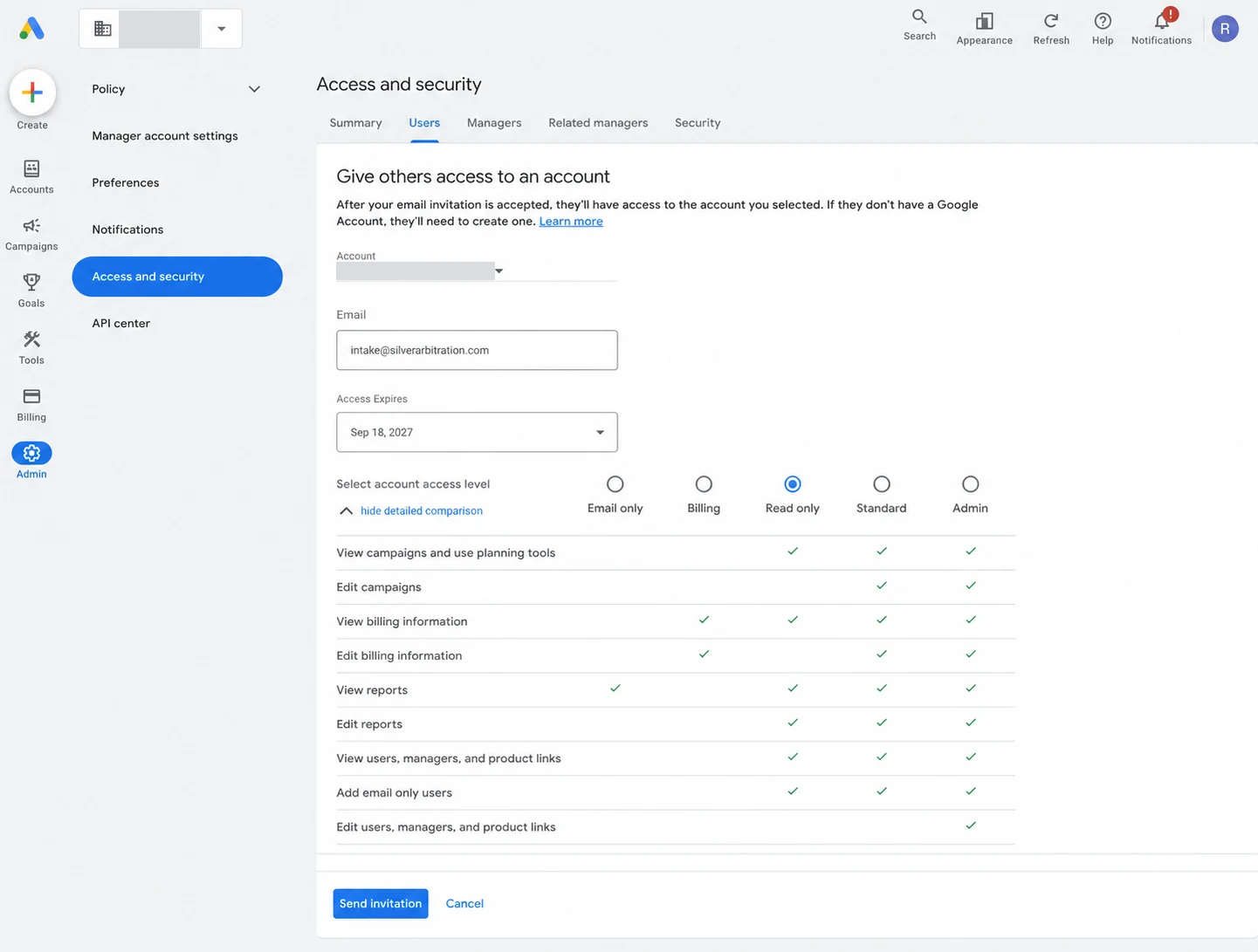Click hide detailed comparison link
The width and height of the screenshot is (1258, 952).
tap(422, 511)
